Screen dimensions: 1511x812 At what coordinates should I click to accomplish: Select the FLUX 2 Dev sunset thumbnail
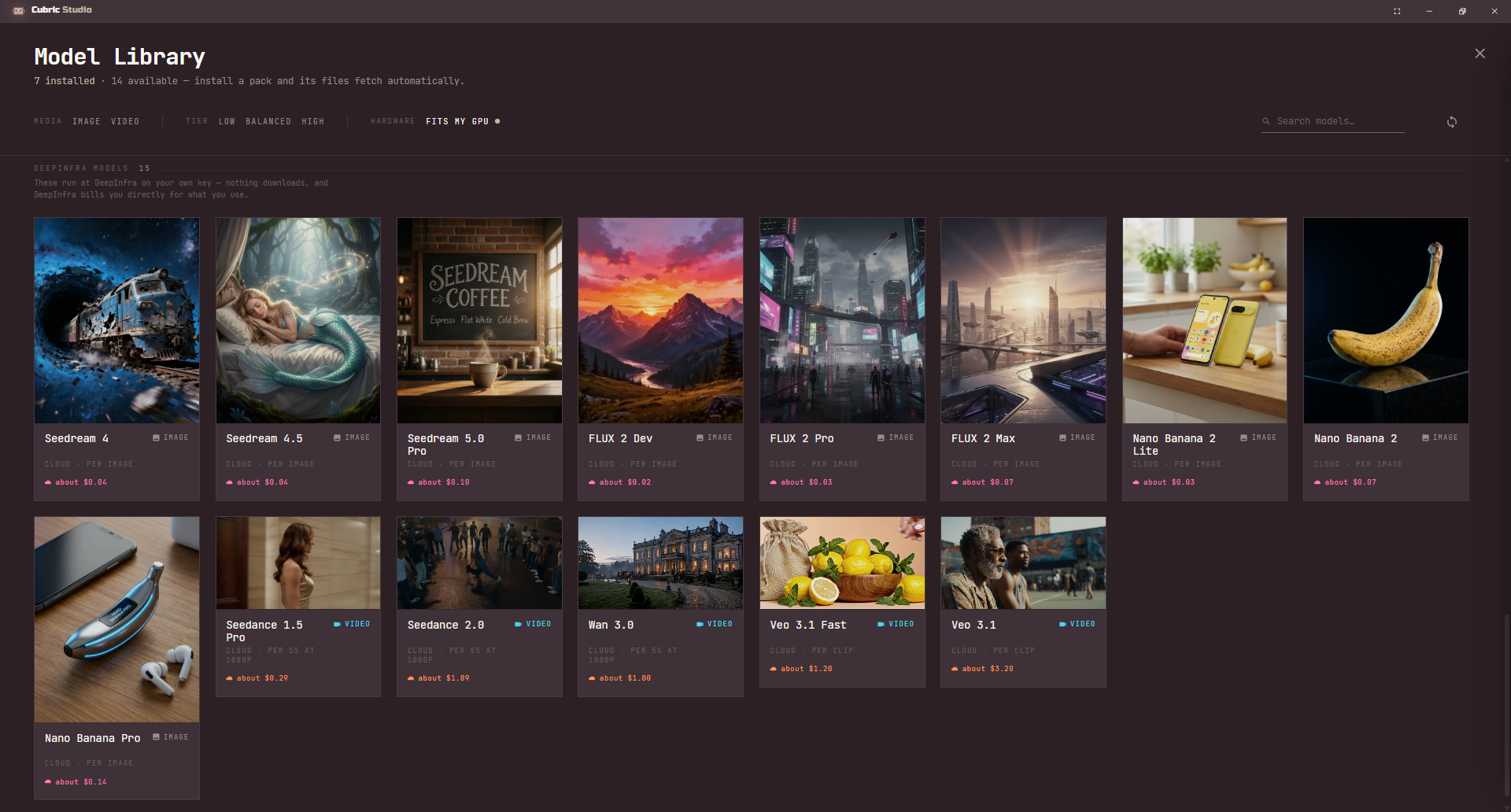click(x=660, y=320)
